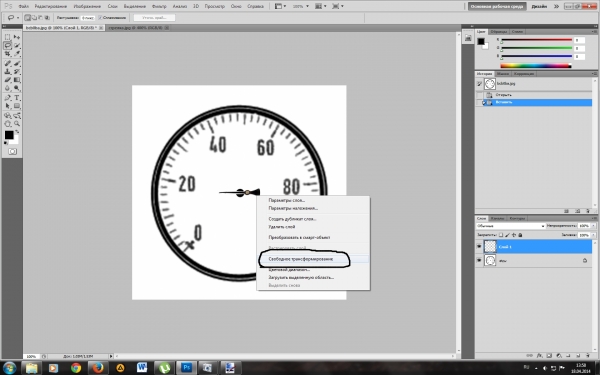The width and height of the screenshot is (600, 375).
Task: Toggle visibility of Слой 1 layer
Action: [x=479, y=246]
